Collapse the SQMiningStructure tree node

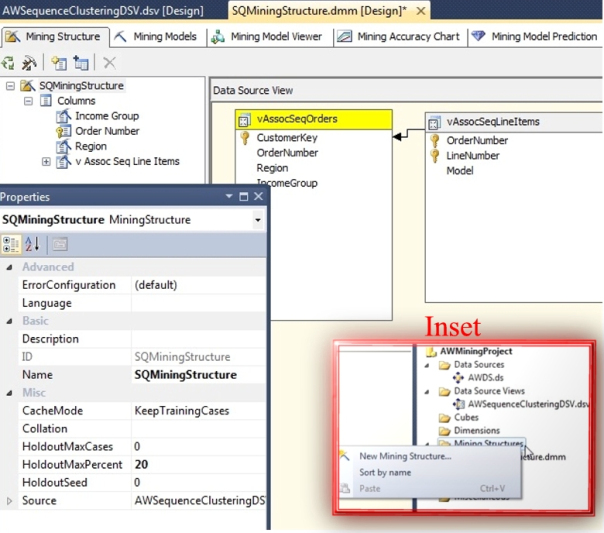point(10,86)
